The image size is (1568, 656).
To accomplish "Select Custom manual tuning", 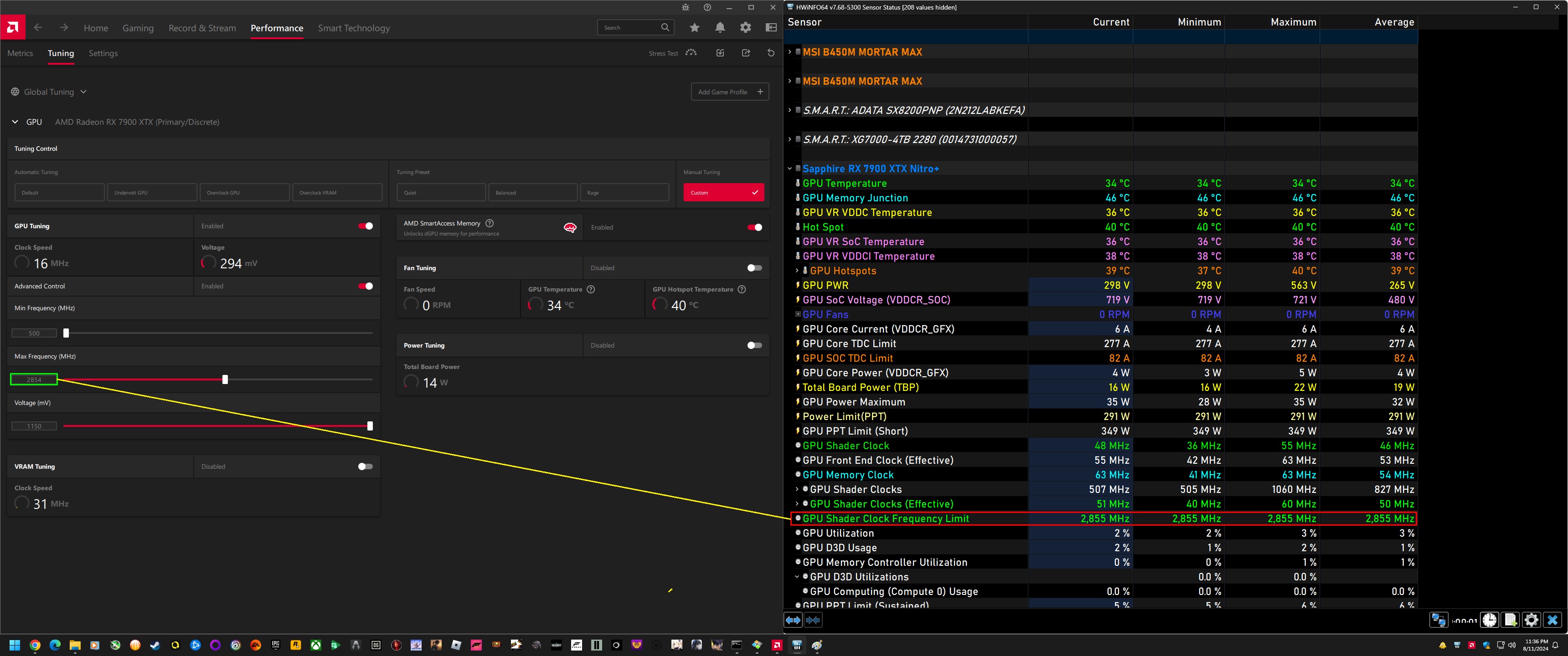I will point(723,192).
